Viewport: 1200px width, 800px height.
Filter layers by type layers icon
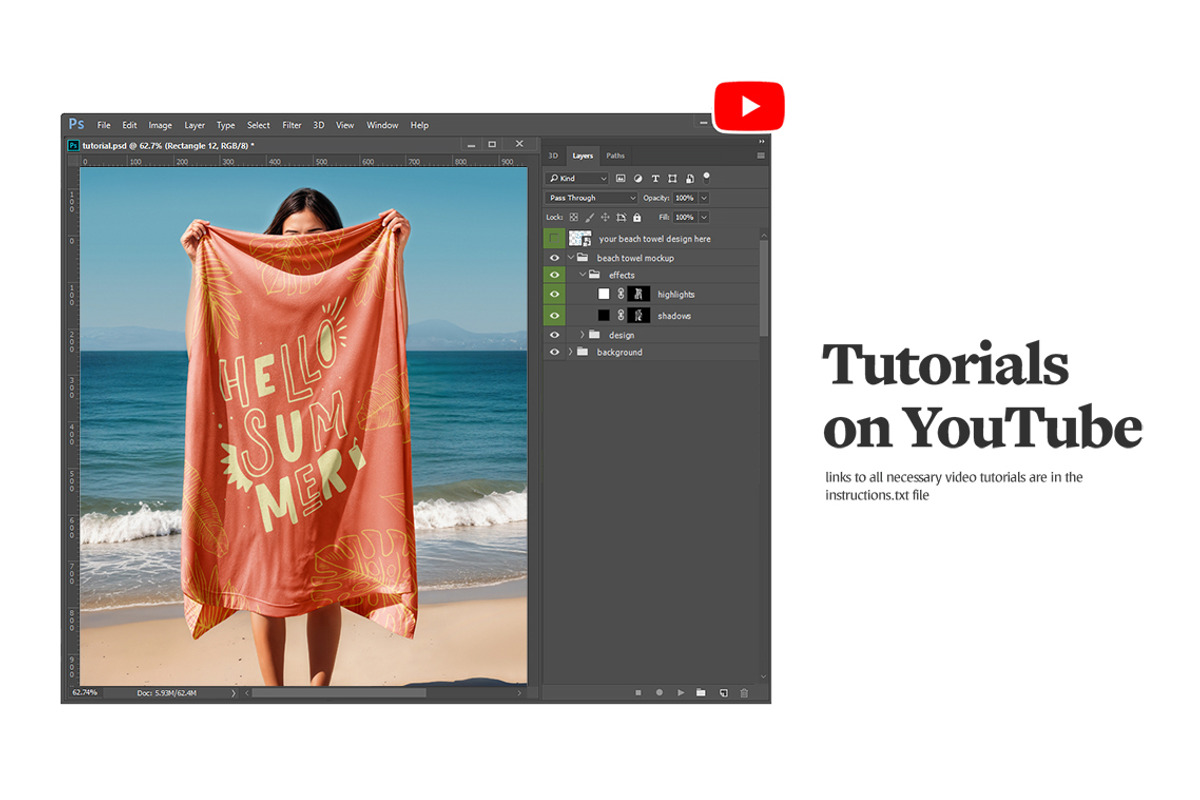(x=655, y=178)
